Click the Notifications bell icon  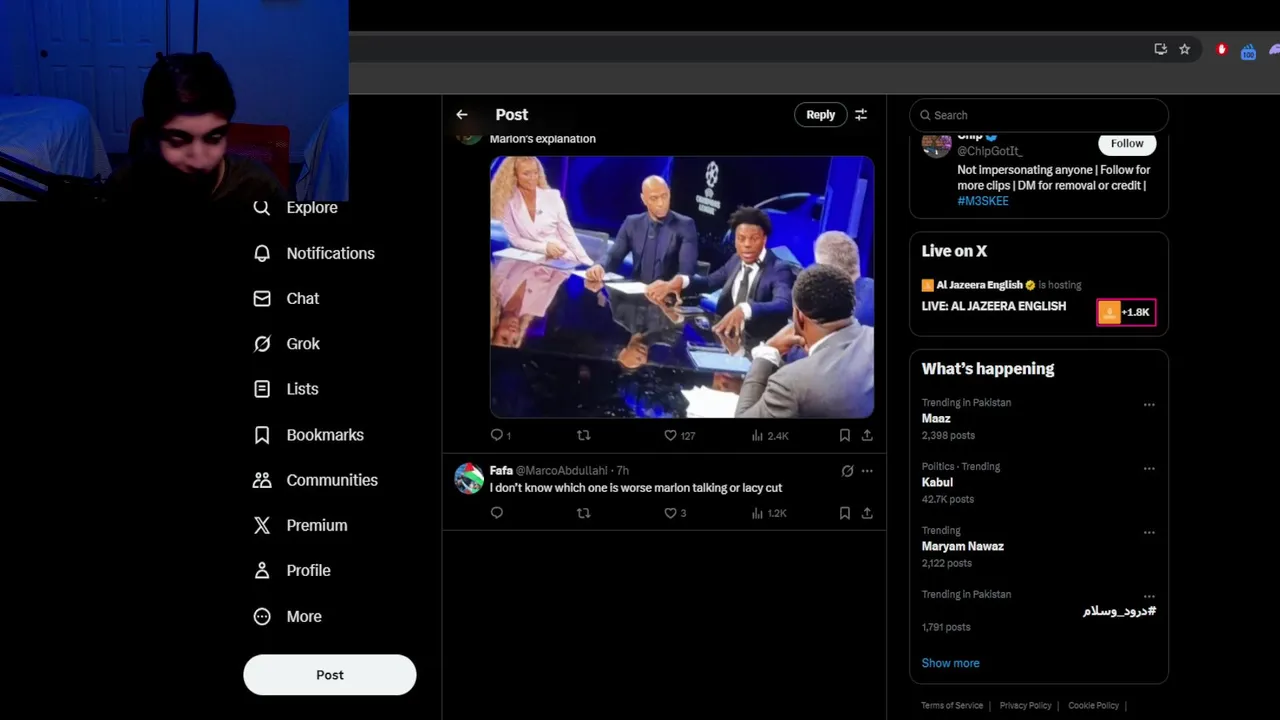point(262,253)
